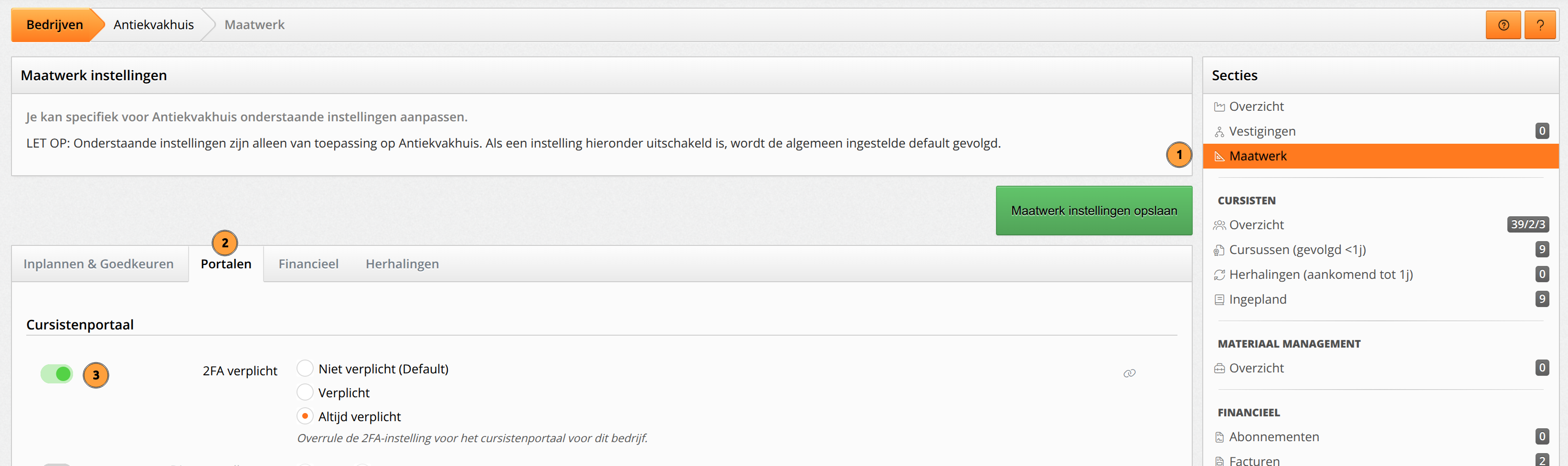Toggle the 2FA verplicht switch off
The height and width of the screenshot is (466, 1568).
pyautogui.click(x=57, y=373)
